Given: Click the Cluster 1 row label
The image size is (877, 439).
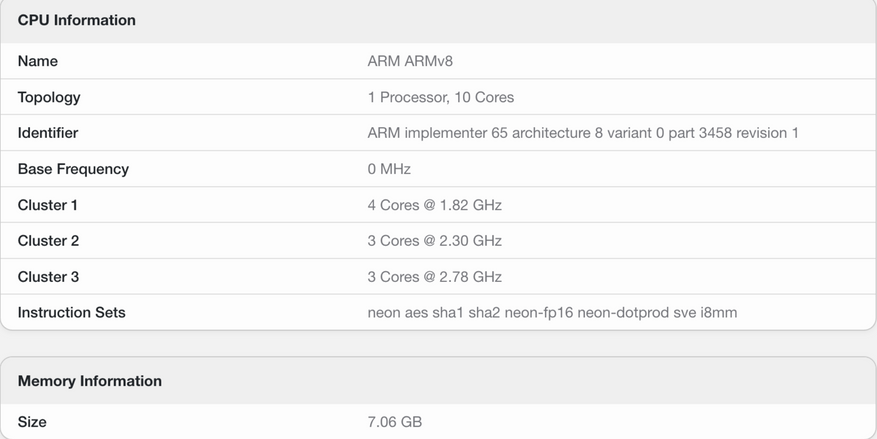Looking at the screenshot, I should click(48, 205).
